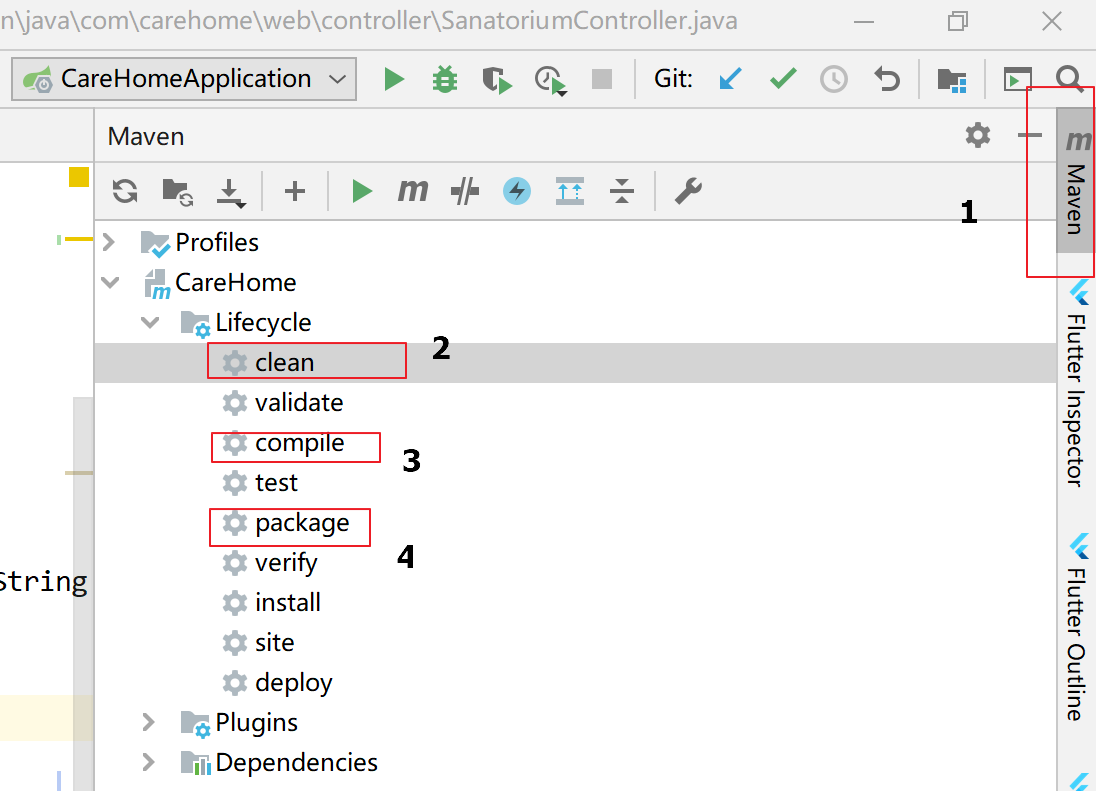Update project with the blue Git arrow
The height and width of the screenshot is (791, 1096).
click(x=730, y=78)
